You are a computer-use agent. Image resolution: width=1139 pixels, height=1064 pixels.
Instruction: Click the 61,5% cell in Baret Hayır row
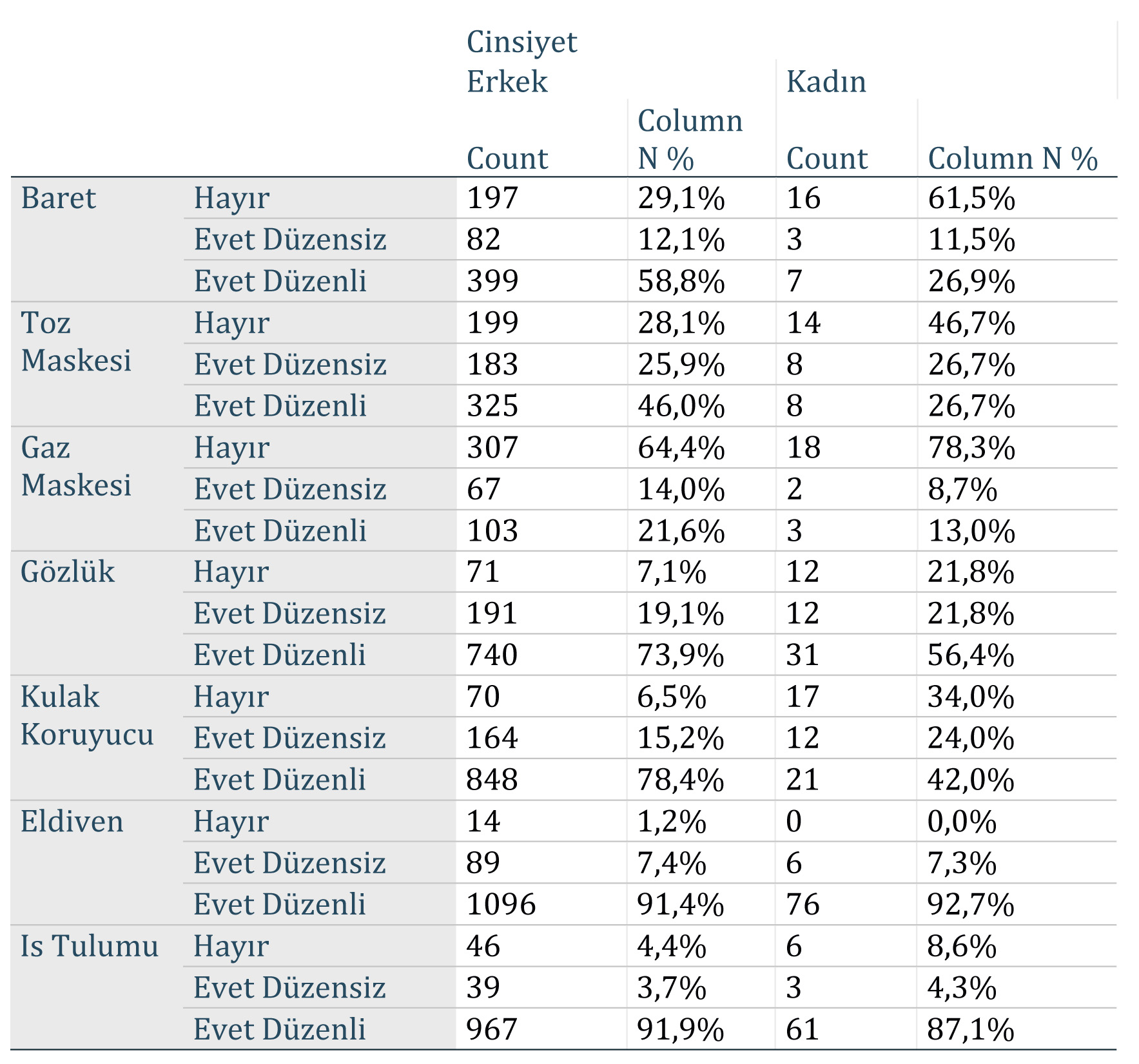click(x=971, y=198)
